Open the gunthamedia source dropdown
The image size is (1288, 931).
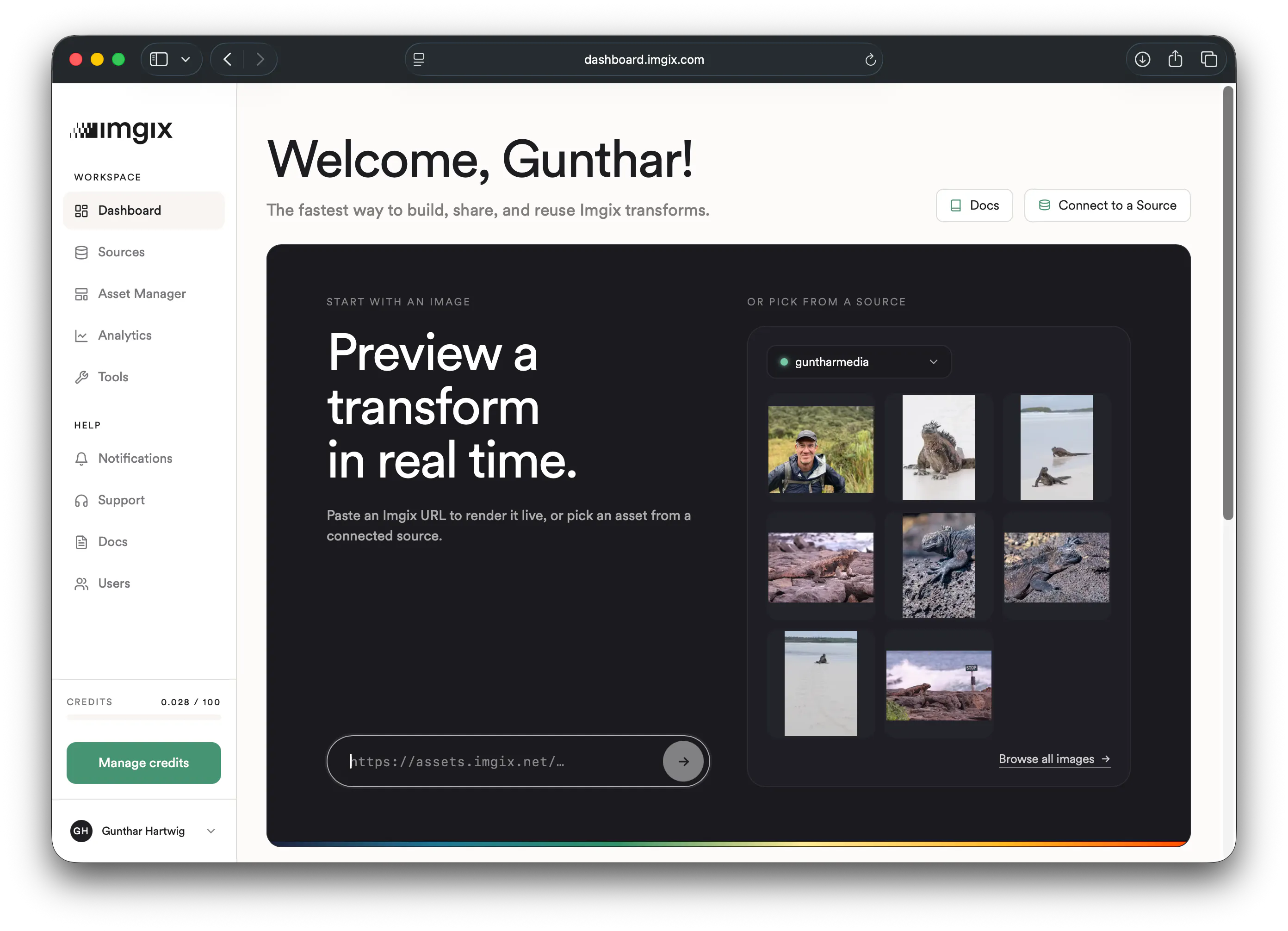click(859, 362)
